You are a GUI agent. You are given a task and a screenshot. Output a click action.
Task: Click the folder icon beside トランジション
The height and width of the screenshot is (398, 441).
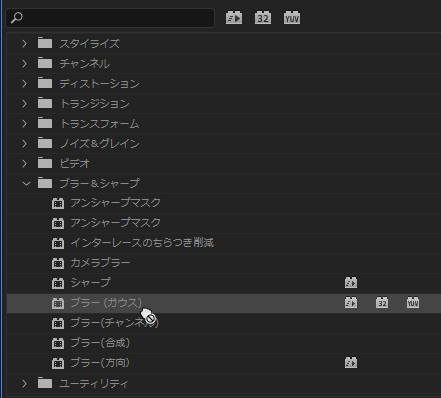click(x=45, y=103)
